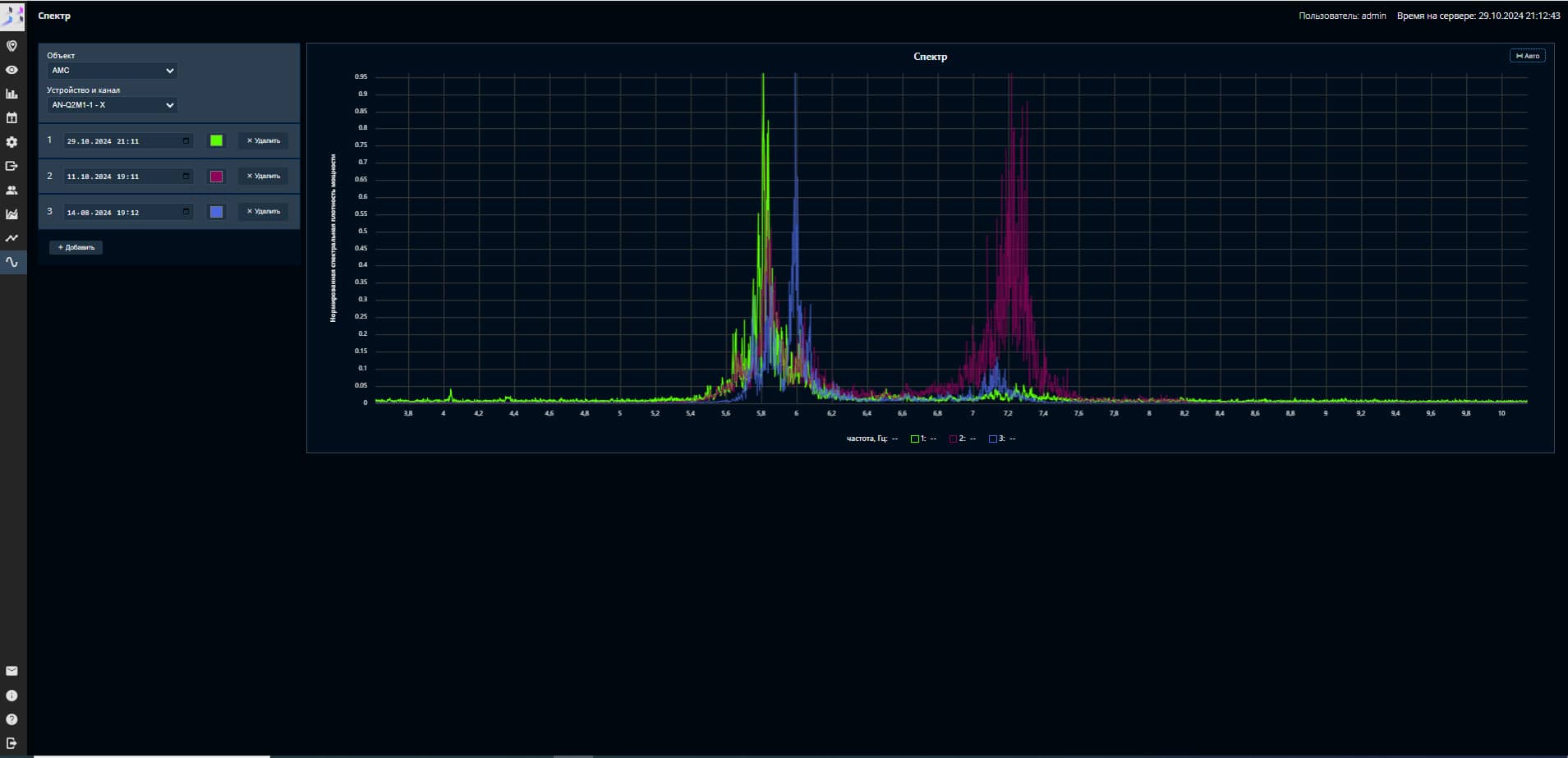Click Удалить button for spectrum row 2
The height and width of the screenshot is (758, 1568).
coord(263,176)
